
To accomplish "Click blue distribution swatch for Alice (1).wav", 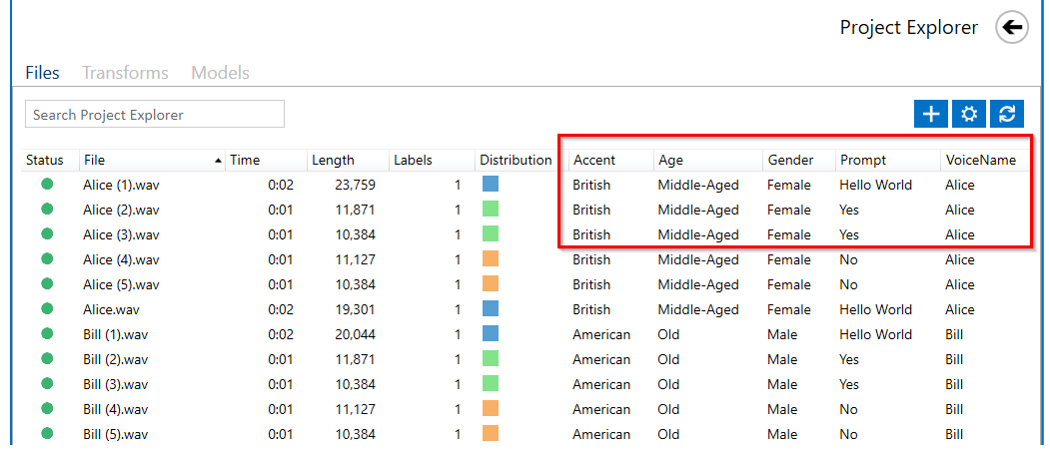I will pyautogui.click(x=490, y=184).
